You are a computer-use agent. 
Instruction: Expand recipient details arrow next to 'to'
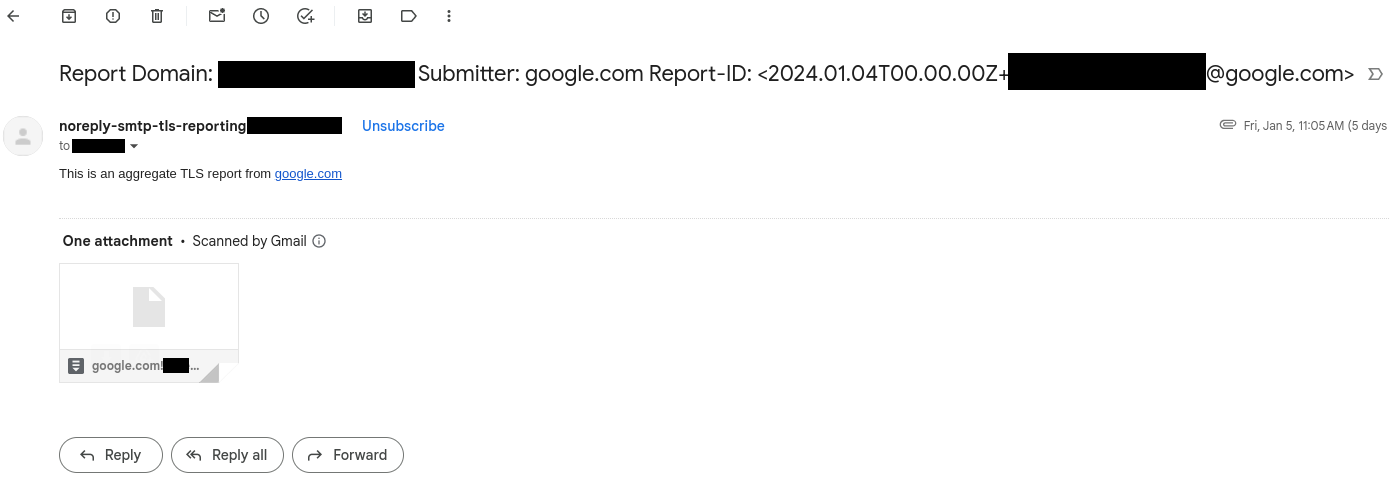tap(134, 147)
